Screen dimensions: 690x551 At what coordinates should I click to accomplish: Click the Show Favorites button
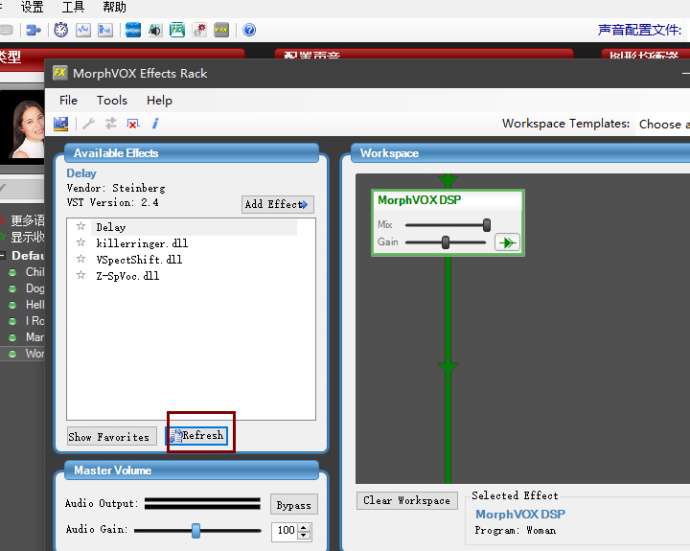[x=112, y=437]
